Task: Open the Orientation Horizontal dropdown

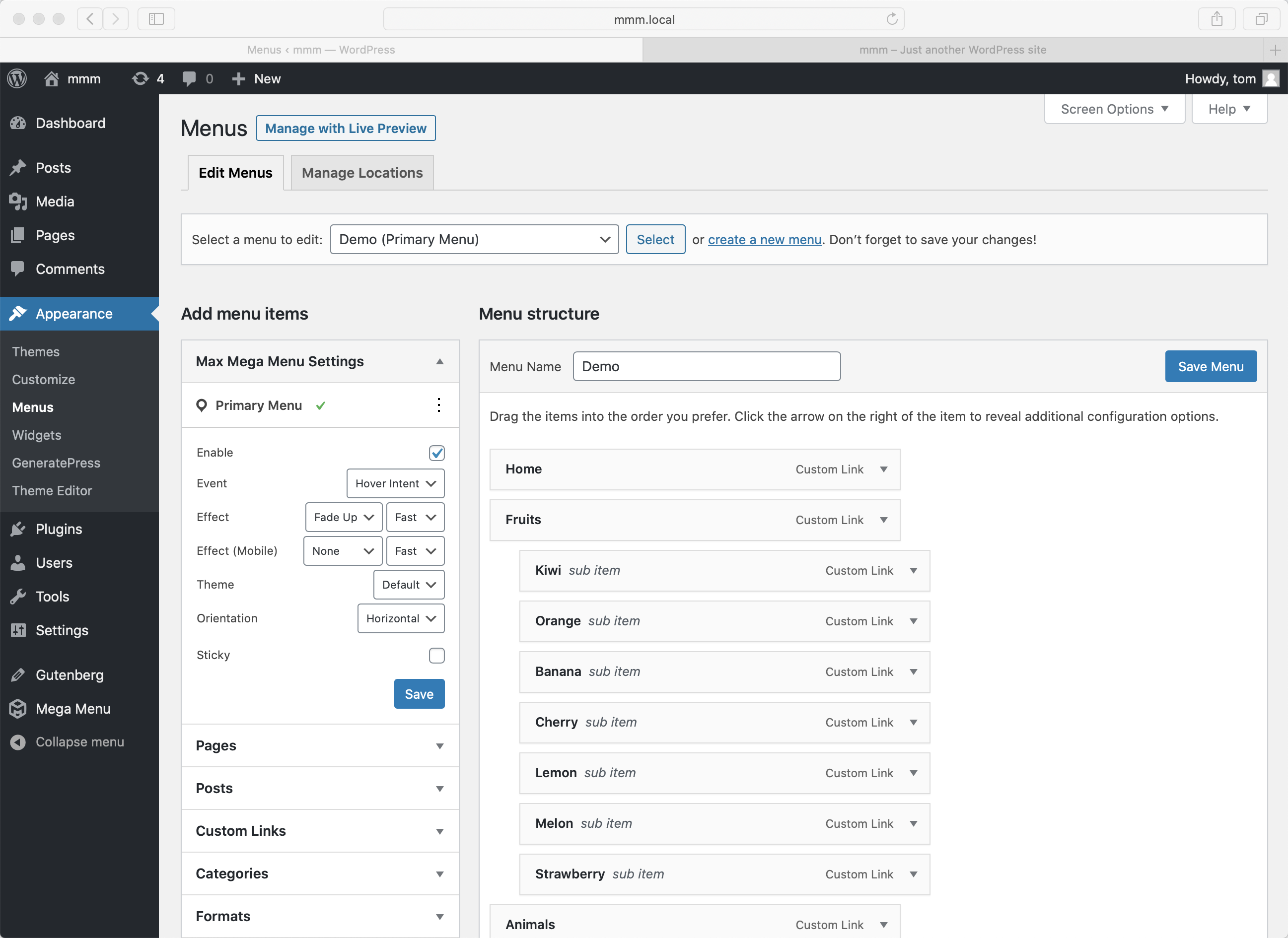Action: pos(400,618)
